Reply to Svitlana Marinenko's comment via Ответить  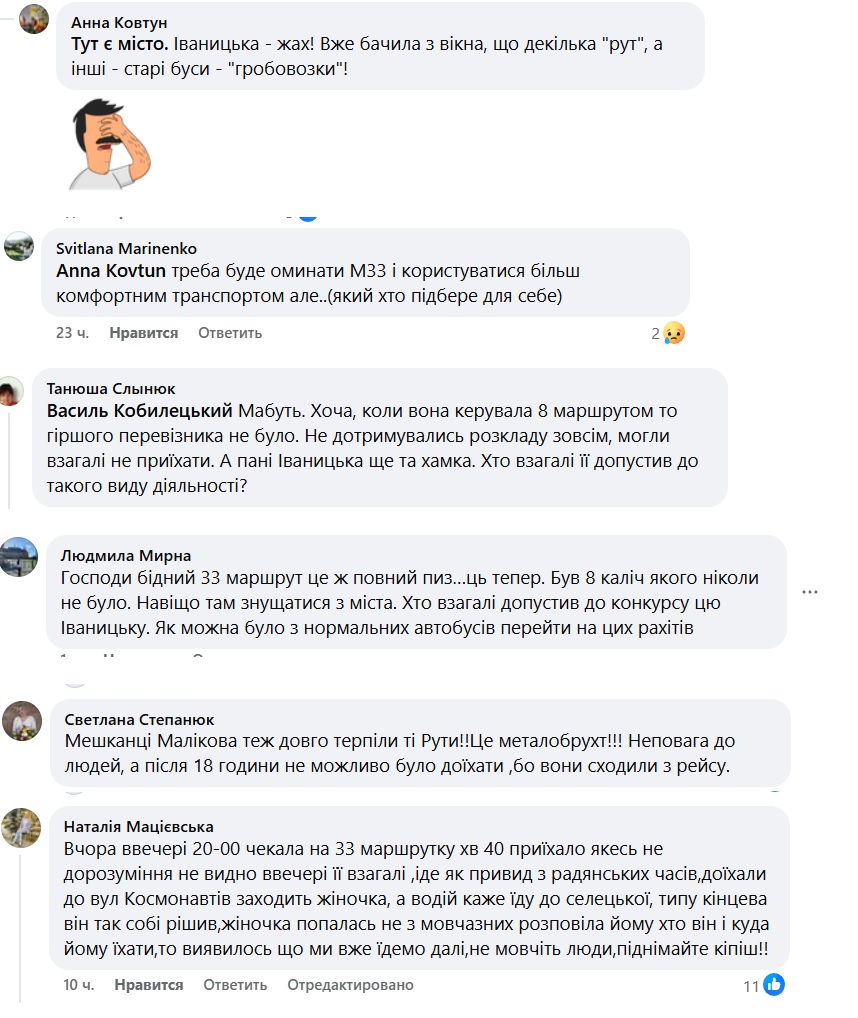[230, 333]
